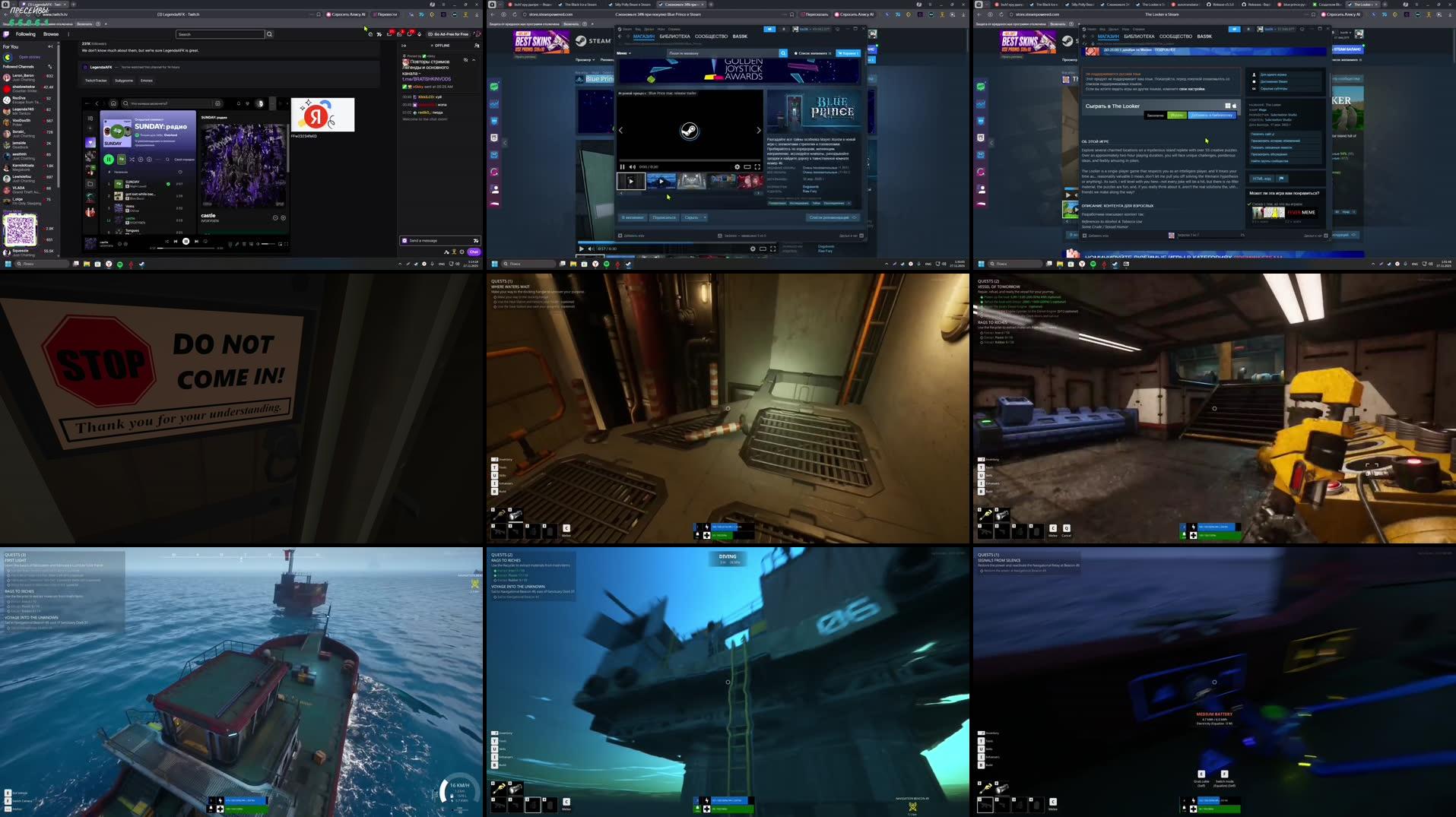Screen dimensions: 1456x817
Task: Check the 'похожа на игры' recommendation checkbox
Action: tap(1251, 204)
